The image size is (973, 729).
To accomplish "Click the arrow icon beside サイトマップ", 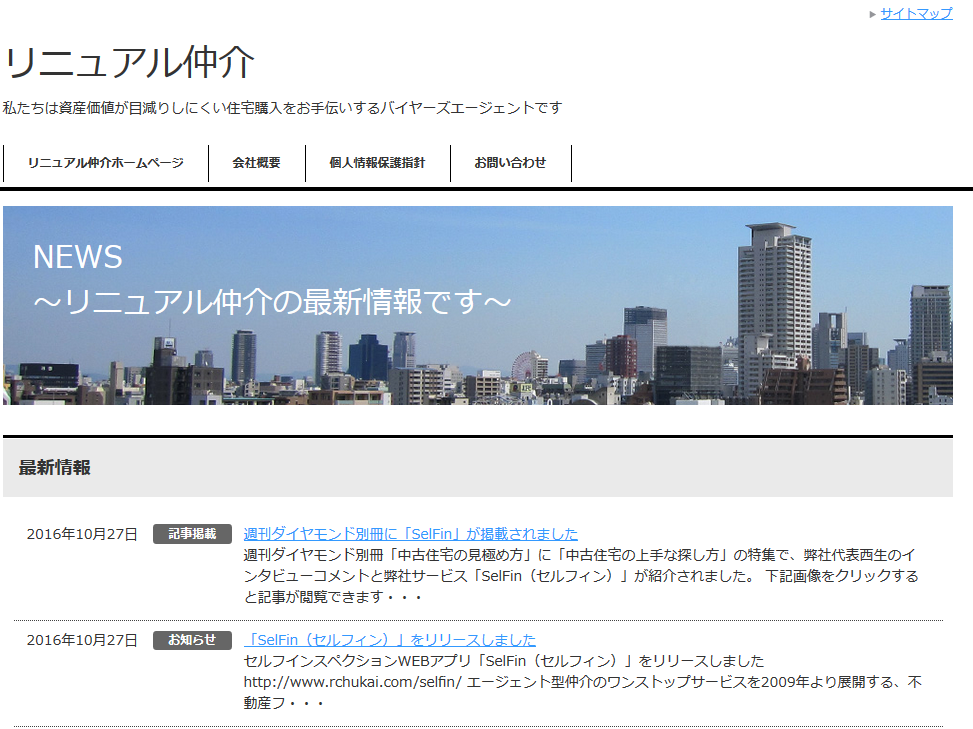I will pyautogui.click(x=871, y=14).
